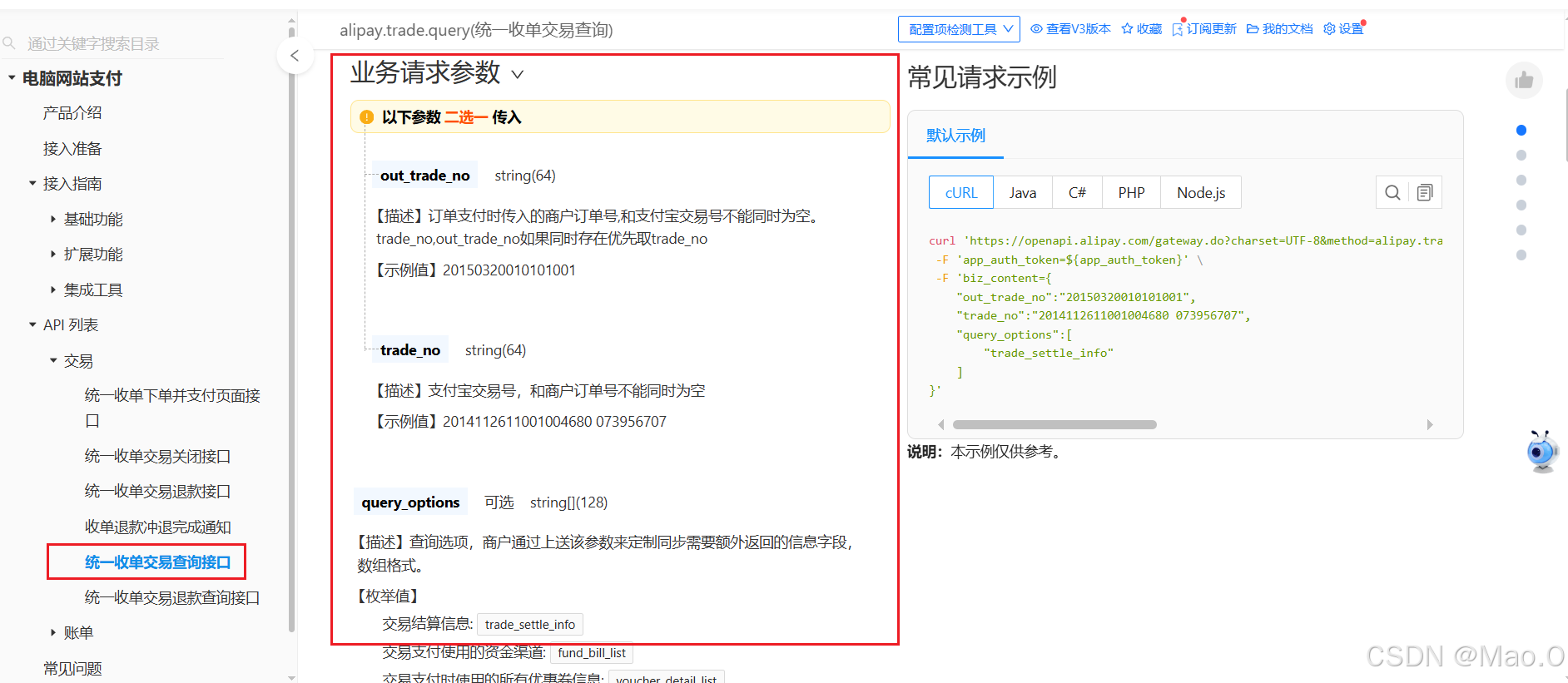Collapse the 业务请求参数 section chevron
Screen dimensions: 1568x683
click(517, 74)
